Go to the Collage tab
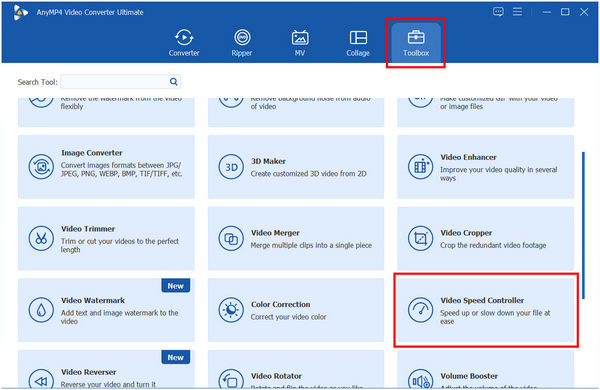This screenshot has width=600, height=390. click(358, 43)
